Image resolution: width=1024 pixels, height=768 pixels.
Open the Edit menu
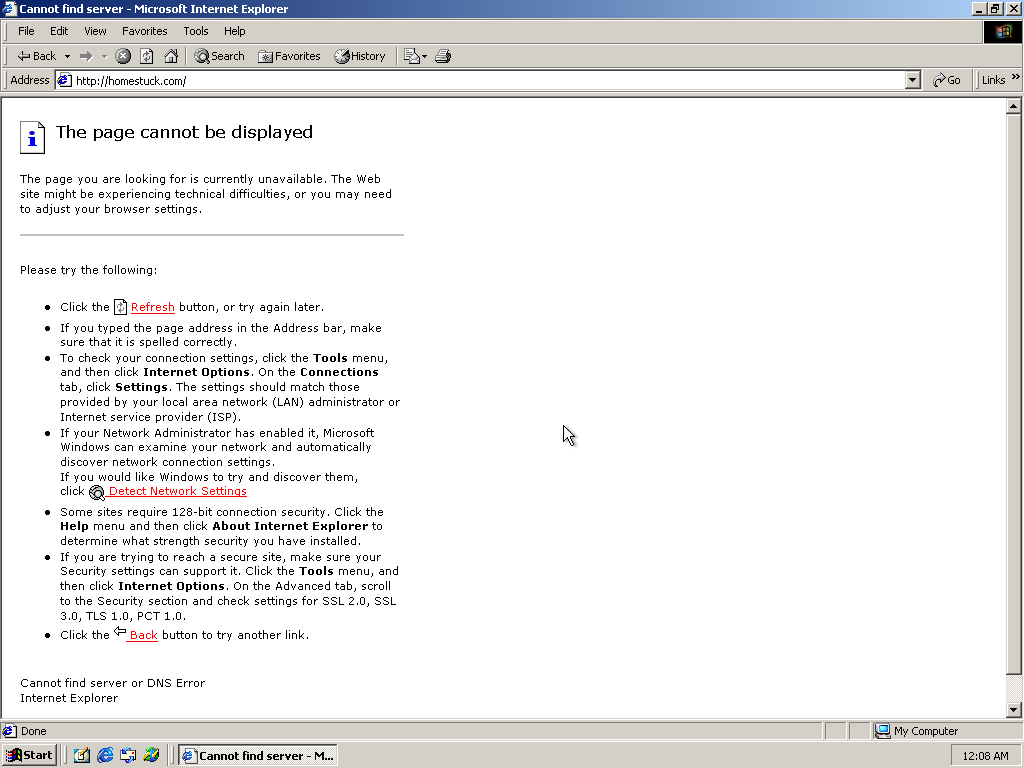(59, 31)
